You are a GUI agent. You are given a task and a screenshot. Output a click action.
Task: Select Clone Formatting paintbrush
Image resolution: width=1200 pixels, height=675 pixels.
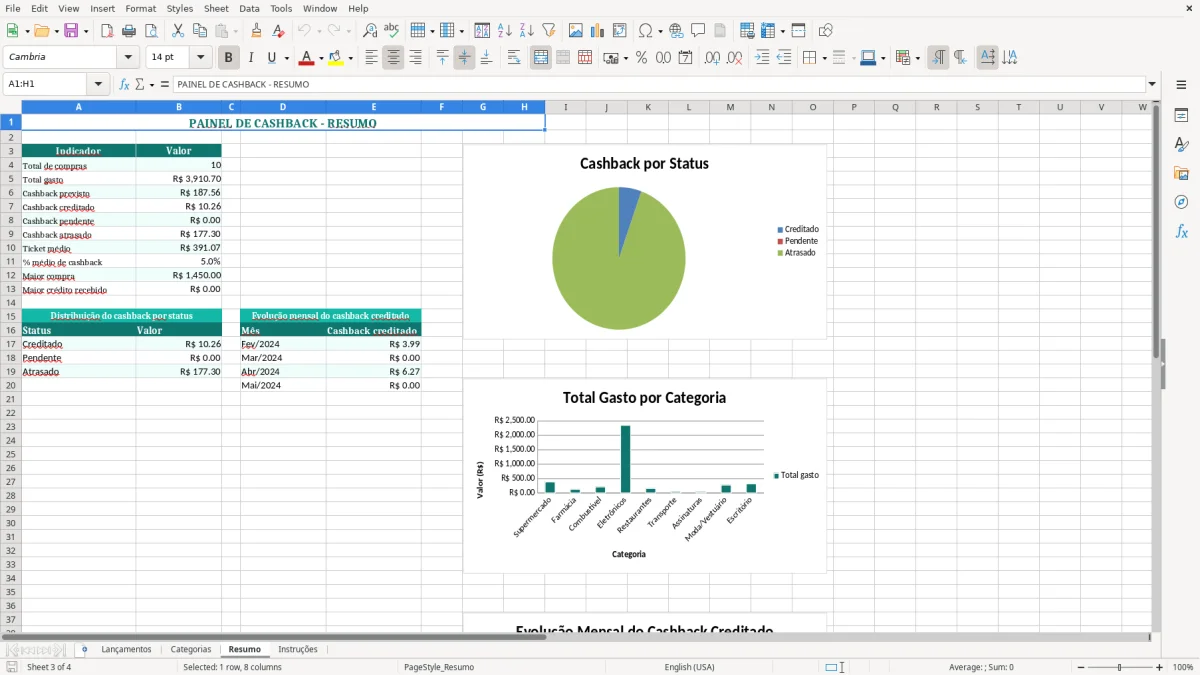tap(257, 31)
